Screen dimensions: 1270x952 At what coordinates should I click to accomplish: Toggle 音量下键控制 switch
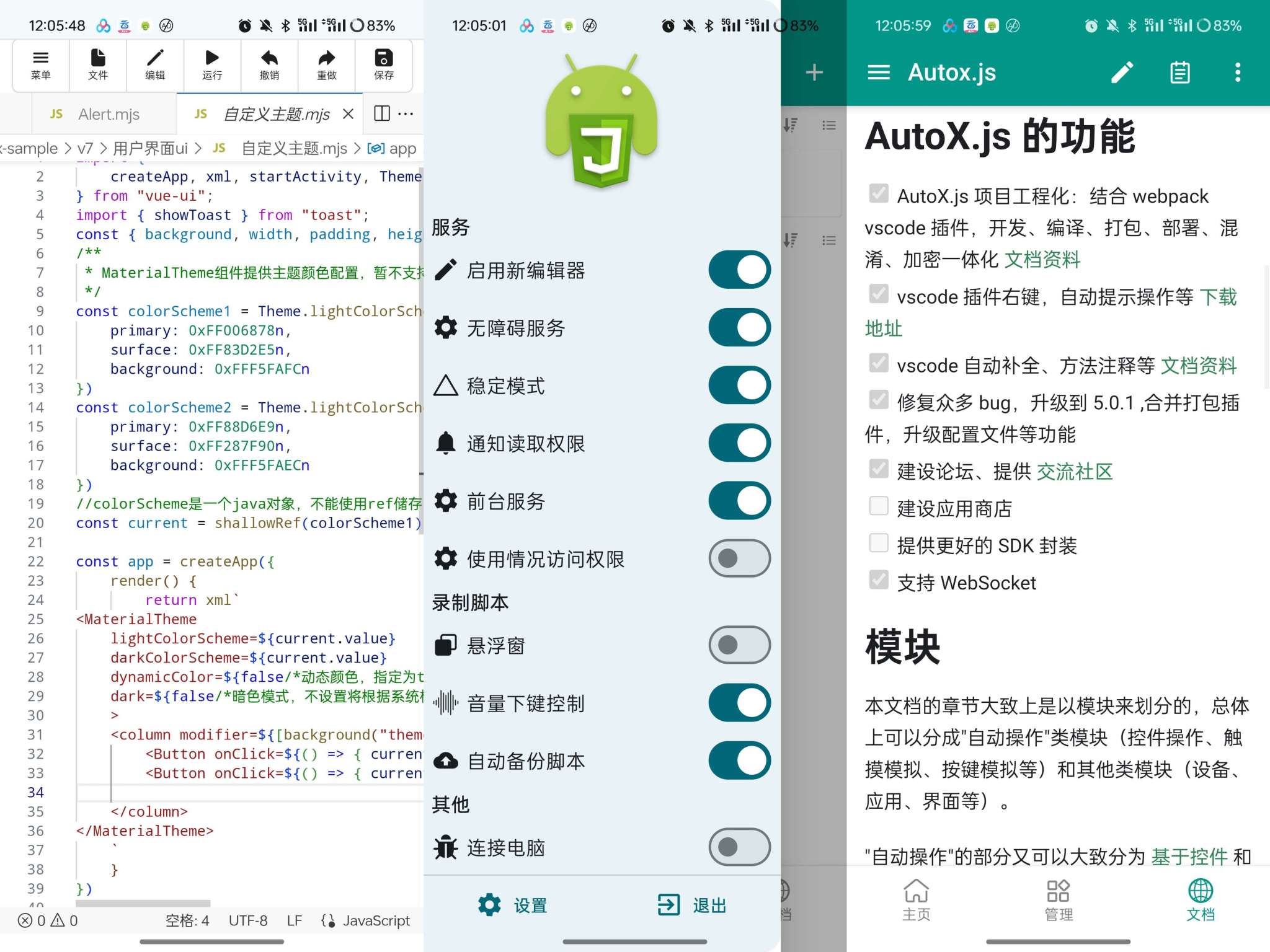[739, 703]
